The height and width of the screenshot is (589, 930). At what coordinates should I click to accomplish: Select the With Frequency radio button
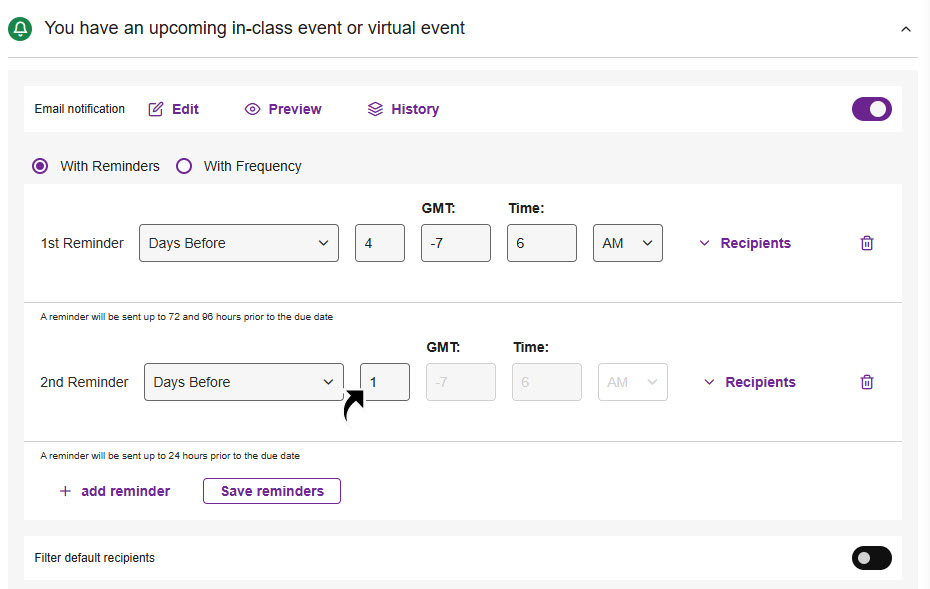tap(184, 166)
